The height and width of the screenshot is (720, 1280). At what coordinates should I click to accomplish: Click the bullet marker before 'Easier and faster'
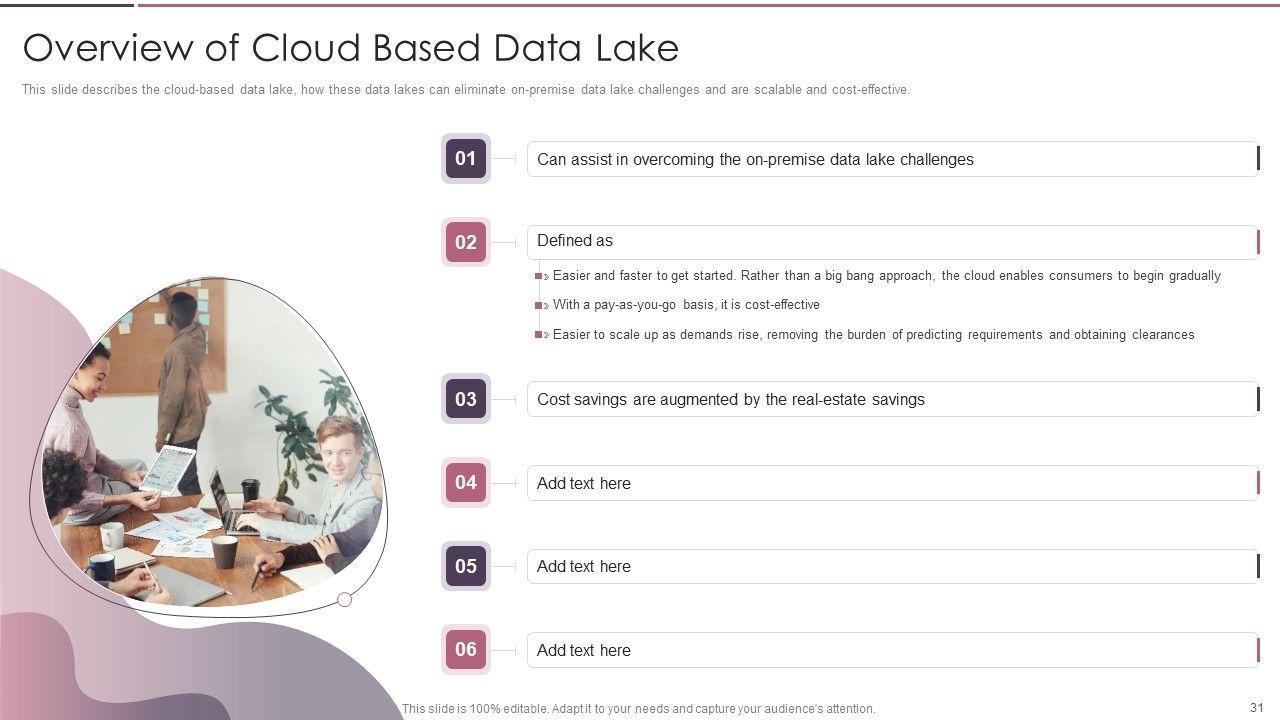click(x=541, y=276)
